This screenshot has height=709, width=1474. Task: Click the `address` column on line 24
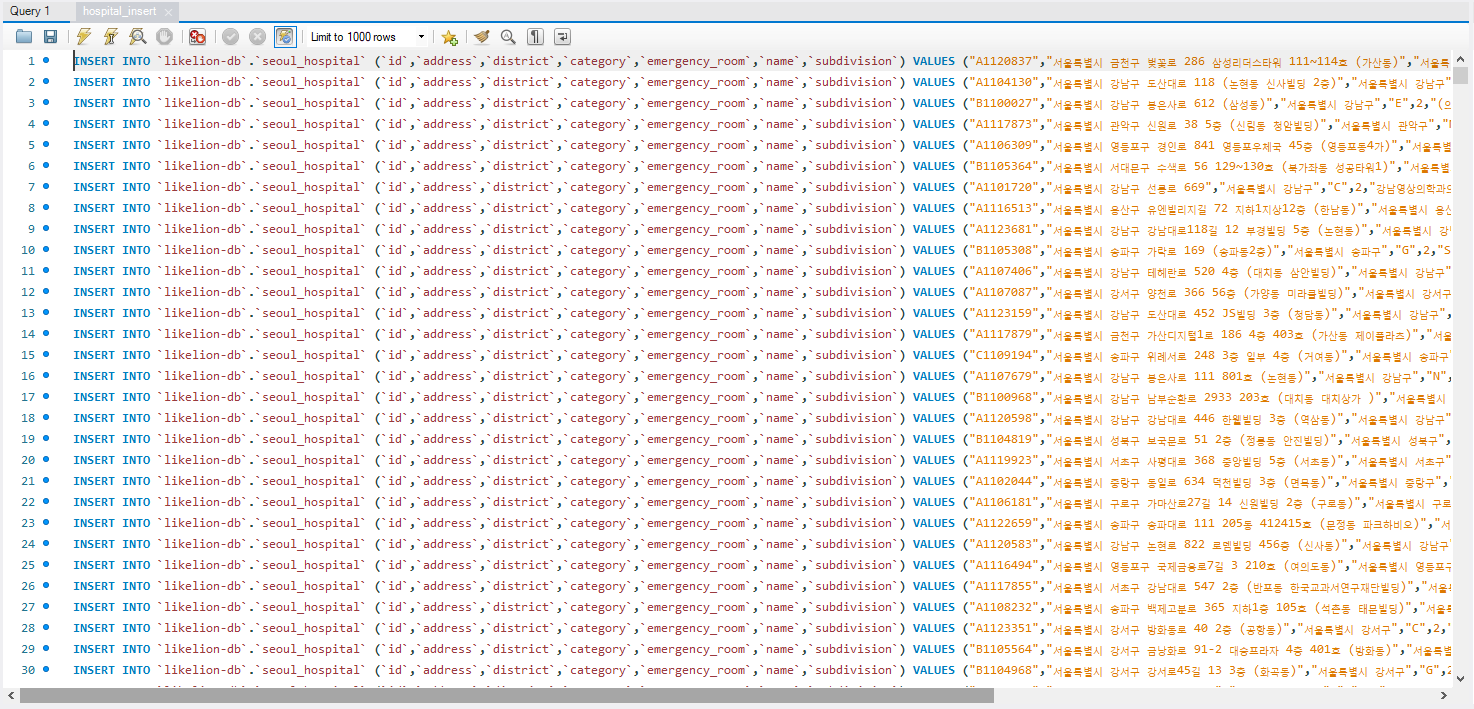tap(449, 544)
